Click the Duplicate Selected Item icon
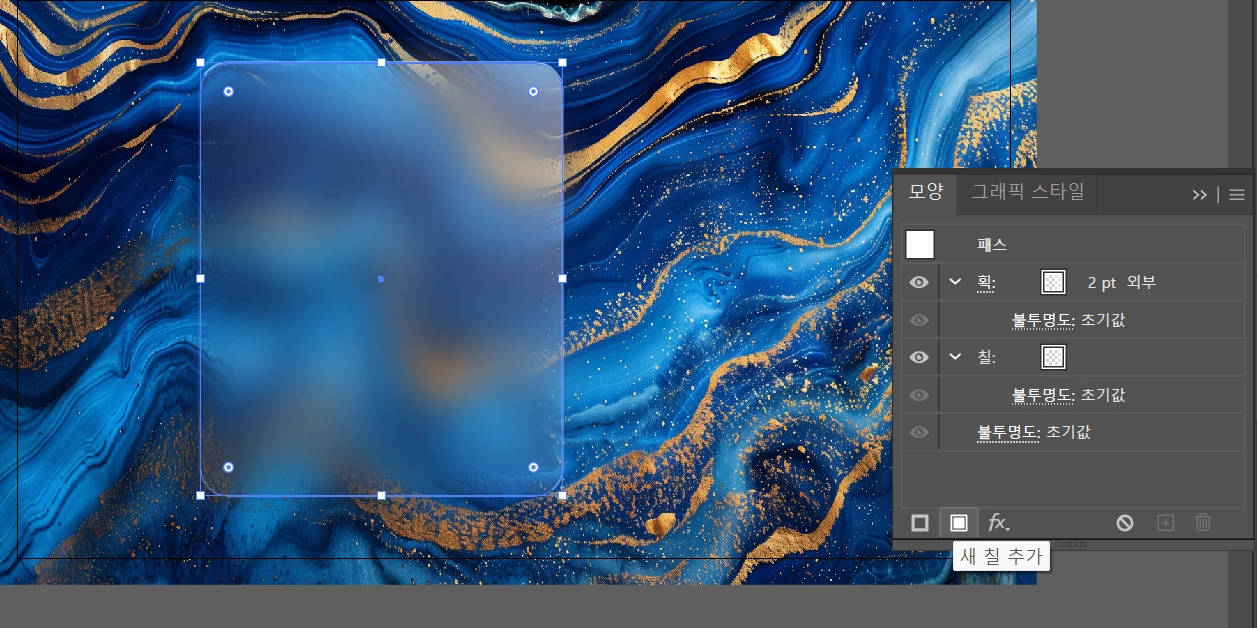 pyautogui.click(x=1165, y=523)
